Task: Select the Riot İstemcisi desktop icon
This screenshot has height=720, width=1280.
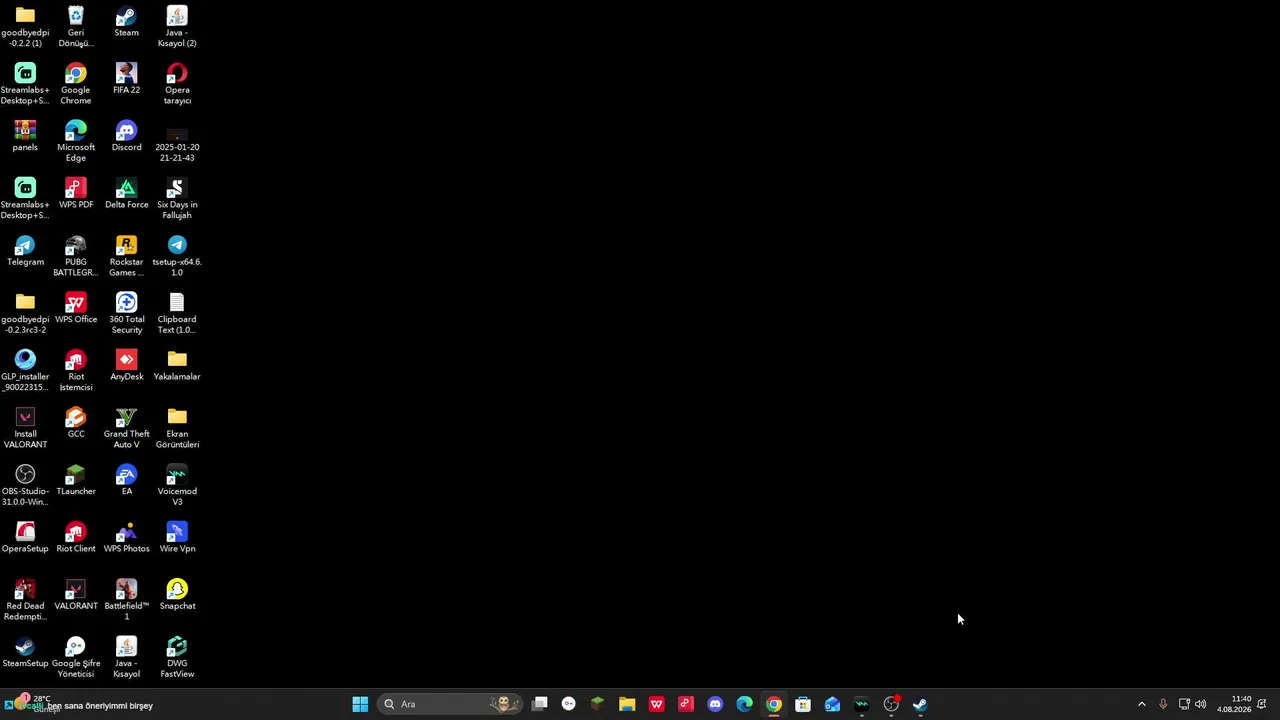Action: point(76,370)
